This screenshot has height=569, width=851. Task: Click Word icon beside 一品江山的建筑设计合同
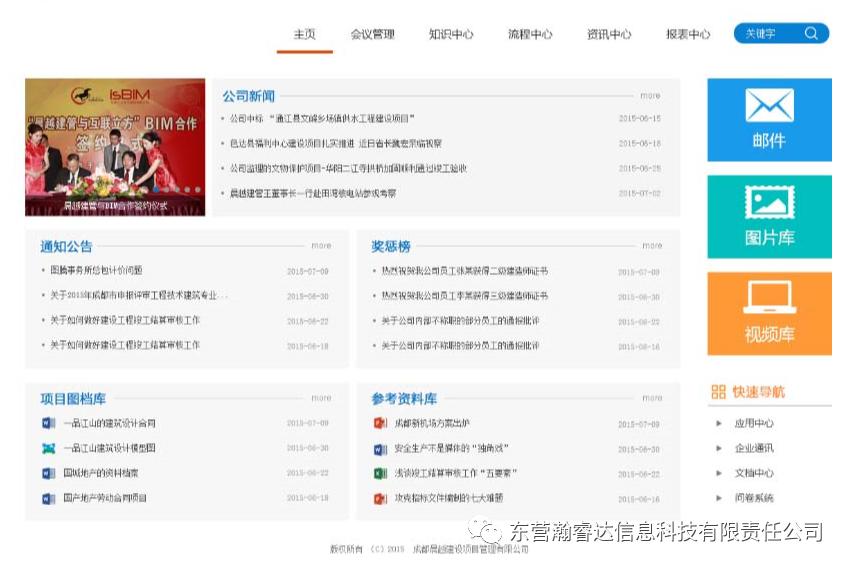pyautogui.click(x=49, y=422)
